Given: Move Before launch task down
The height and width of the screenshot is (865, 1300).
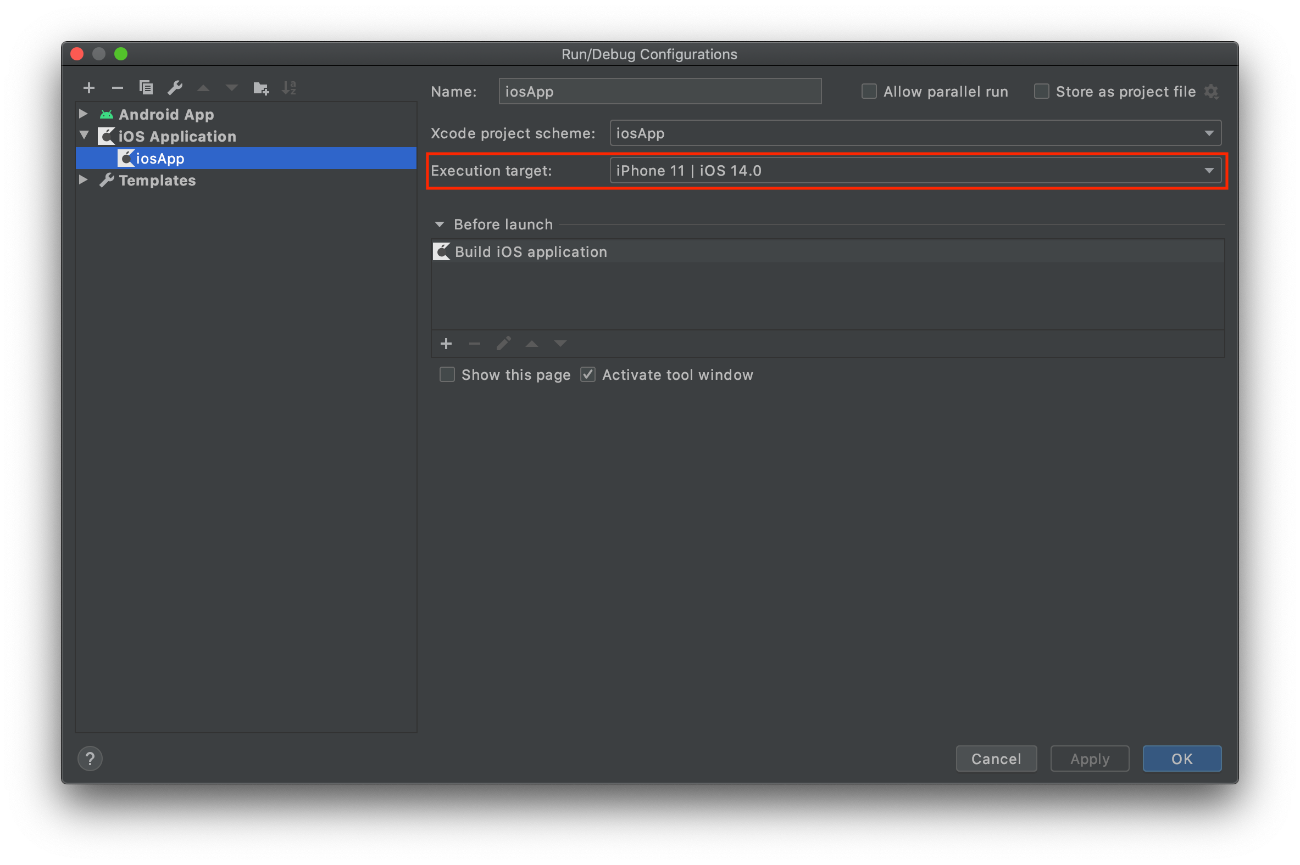Looking at the screenshot, I should point(560,344).
